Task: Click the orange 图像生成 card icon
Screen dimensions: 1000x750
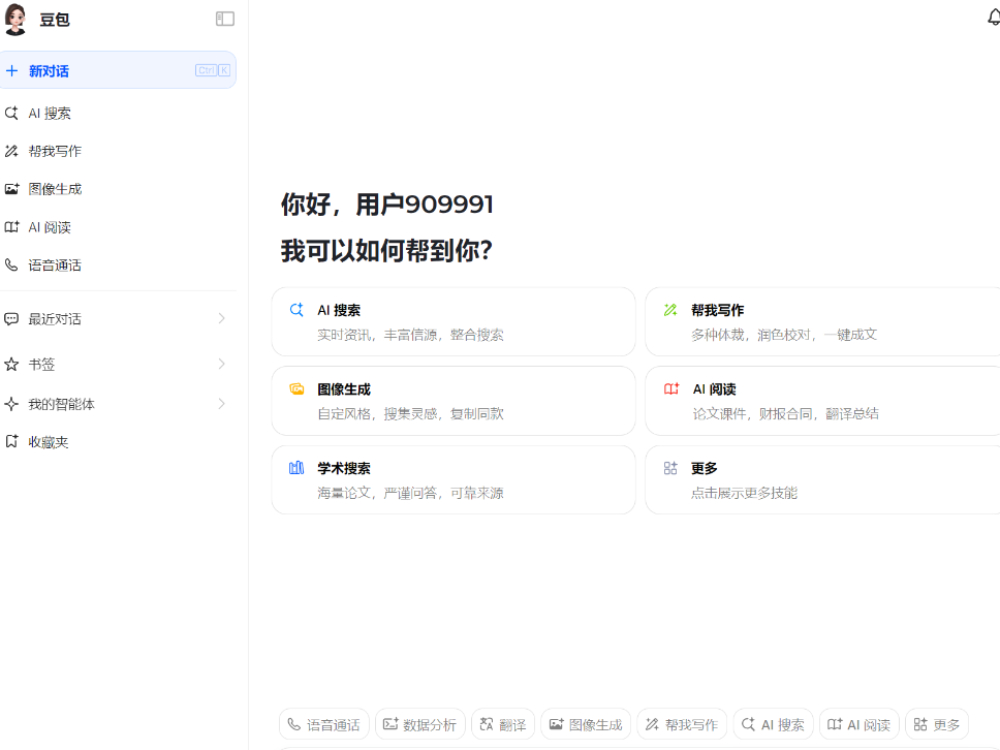Action: [297, 389]
